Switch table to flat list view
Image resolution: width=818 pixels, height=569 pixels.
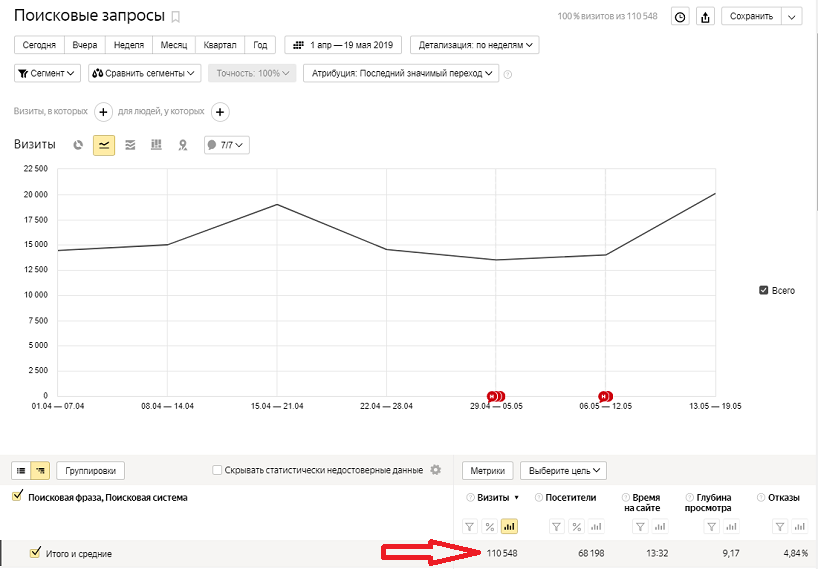click(21, 470)
